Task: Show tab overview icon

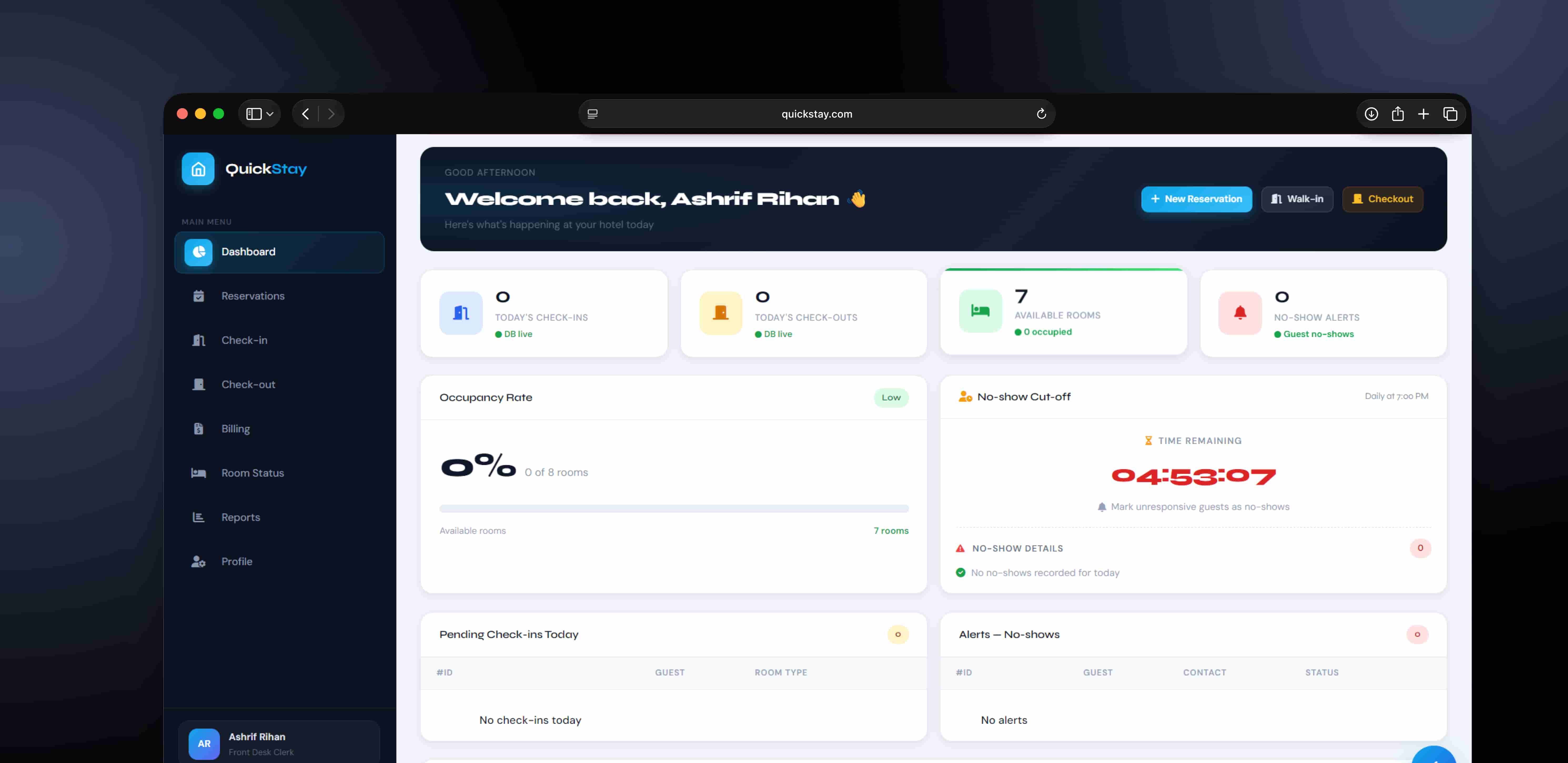Action: pos(1450,114)
